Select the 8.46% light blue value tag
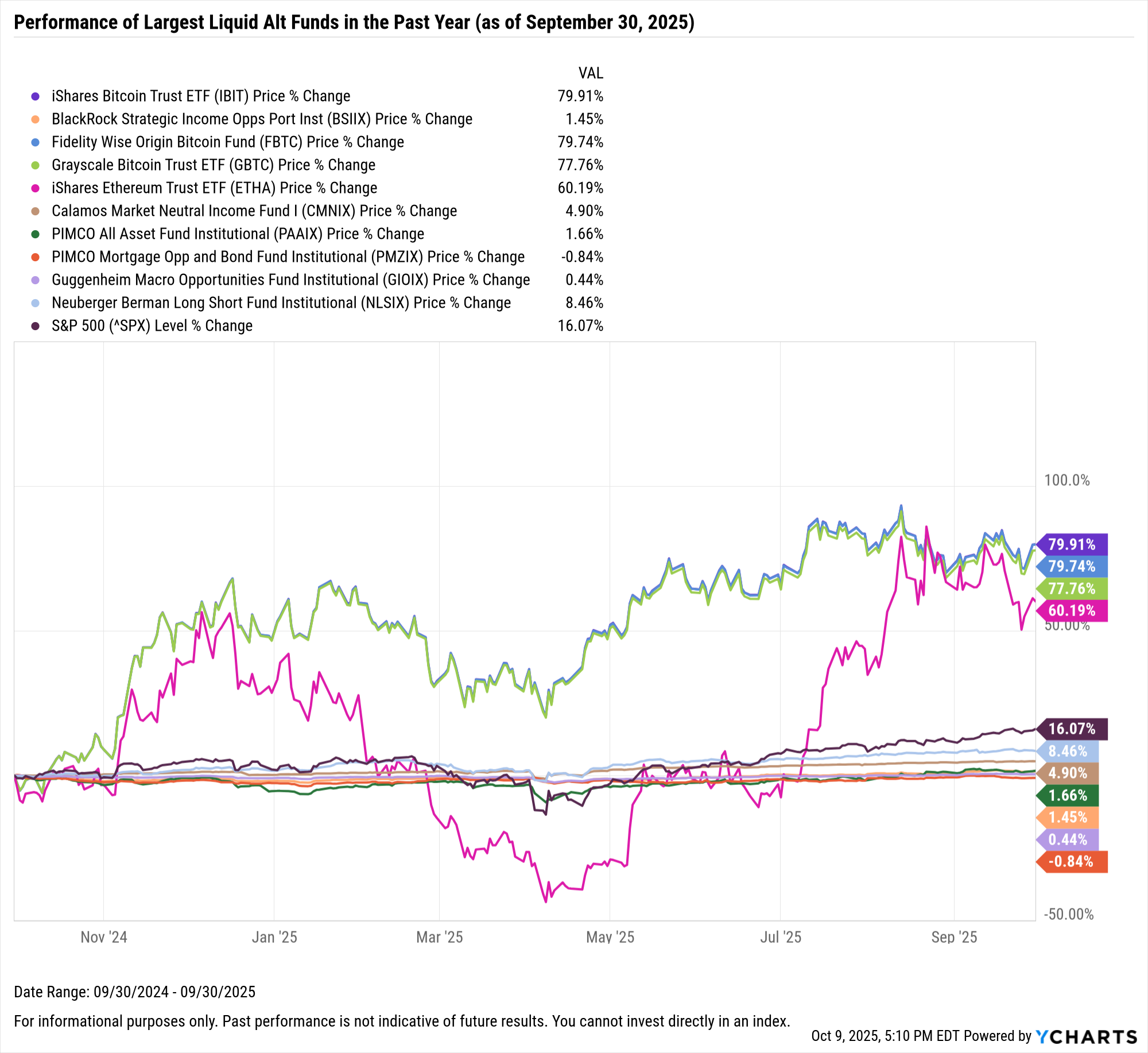 point(1068,752)
